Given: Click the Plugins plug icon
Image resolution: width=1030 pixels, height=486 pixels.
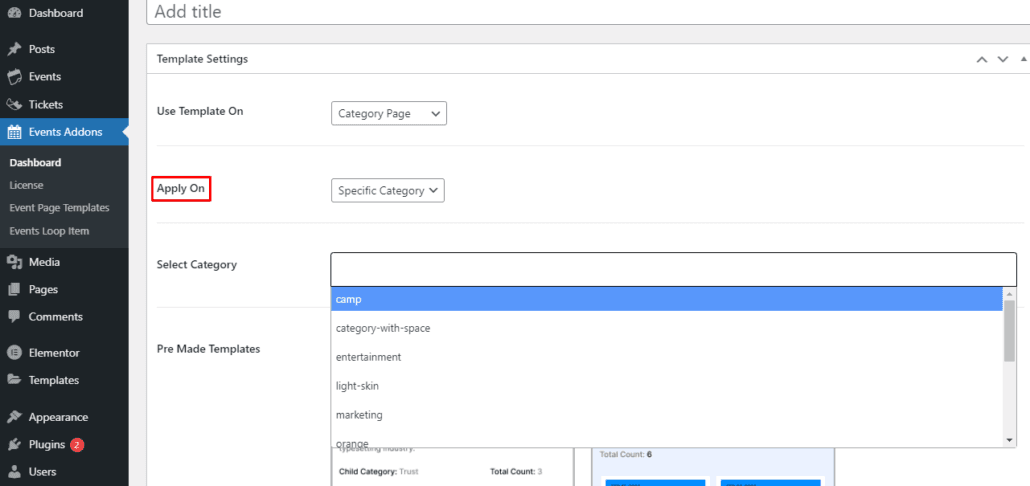Looking at the screenshot, I should tap(14, 445).
